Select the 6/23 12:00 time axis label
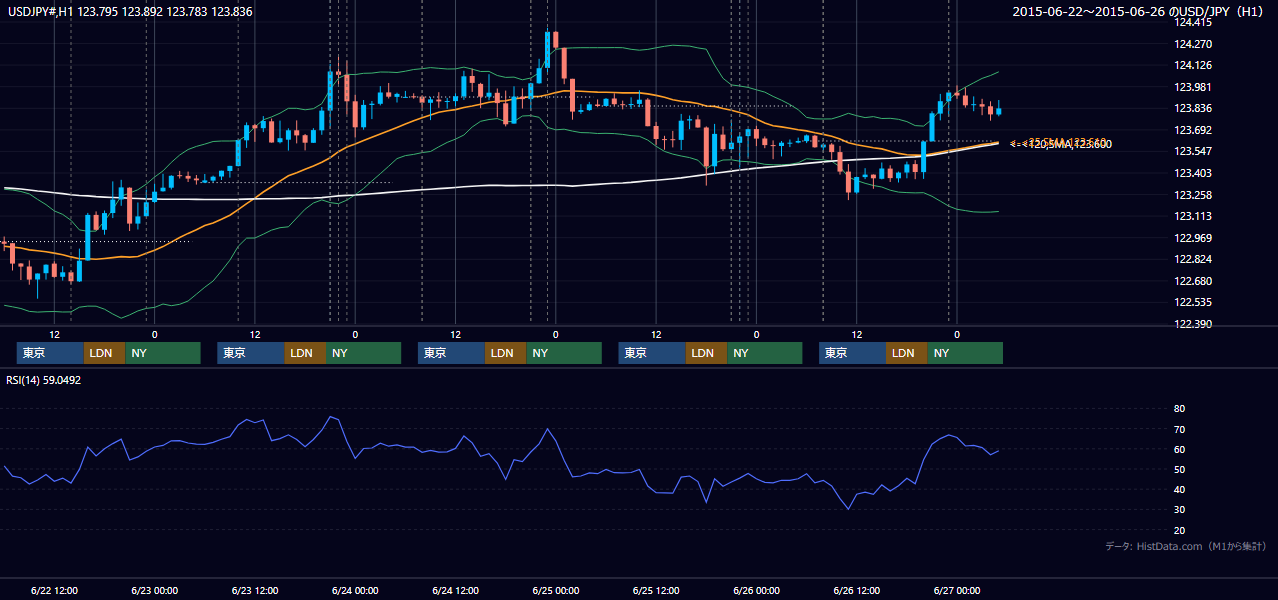This screenshot has width=1278, height=600. 255,591
